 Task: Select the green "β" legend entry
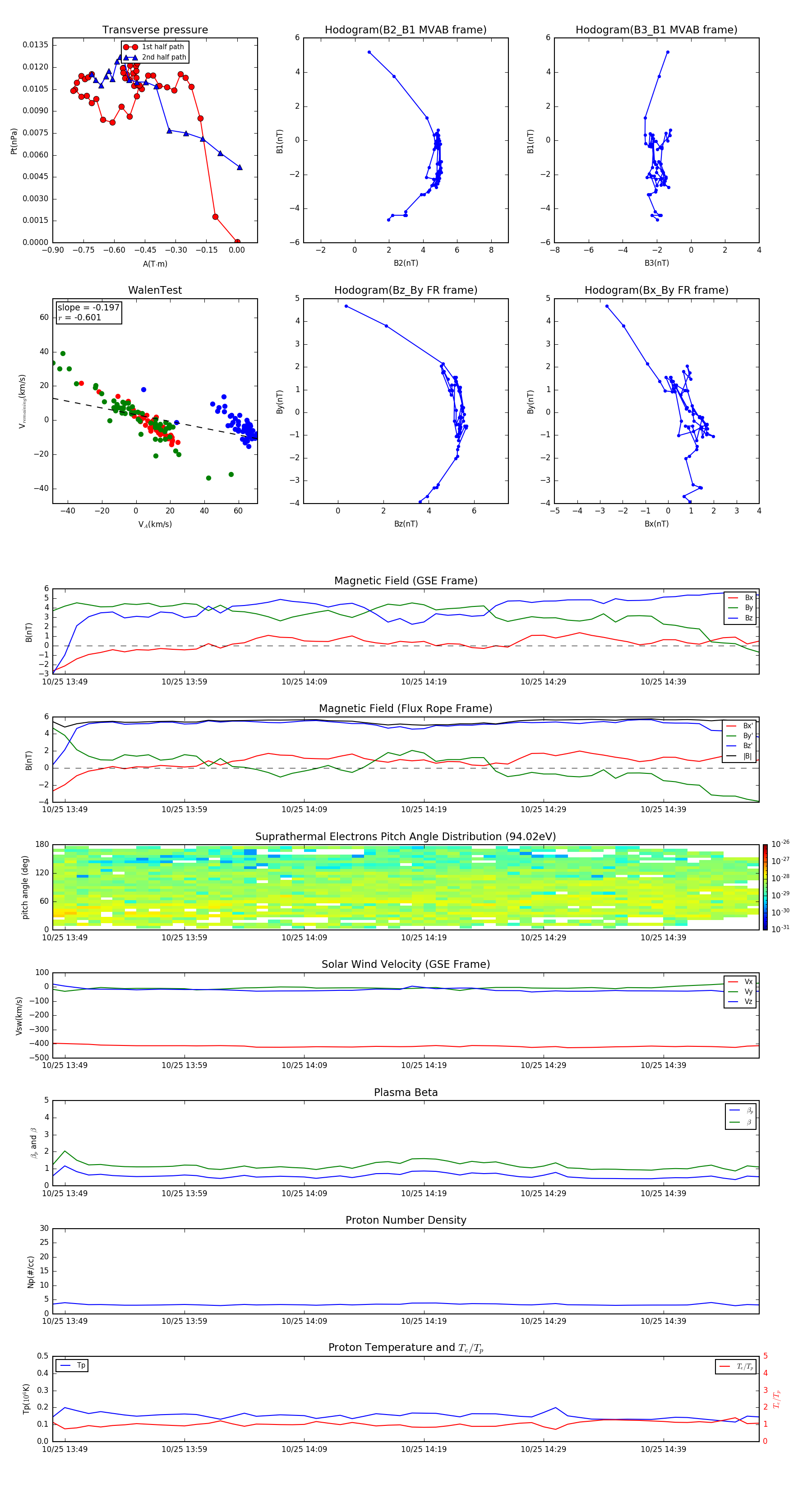(741, 1123)
